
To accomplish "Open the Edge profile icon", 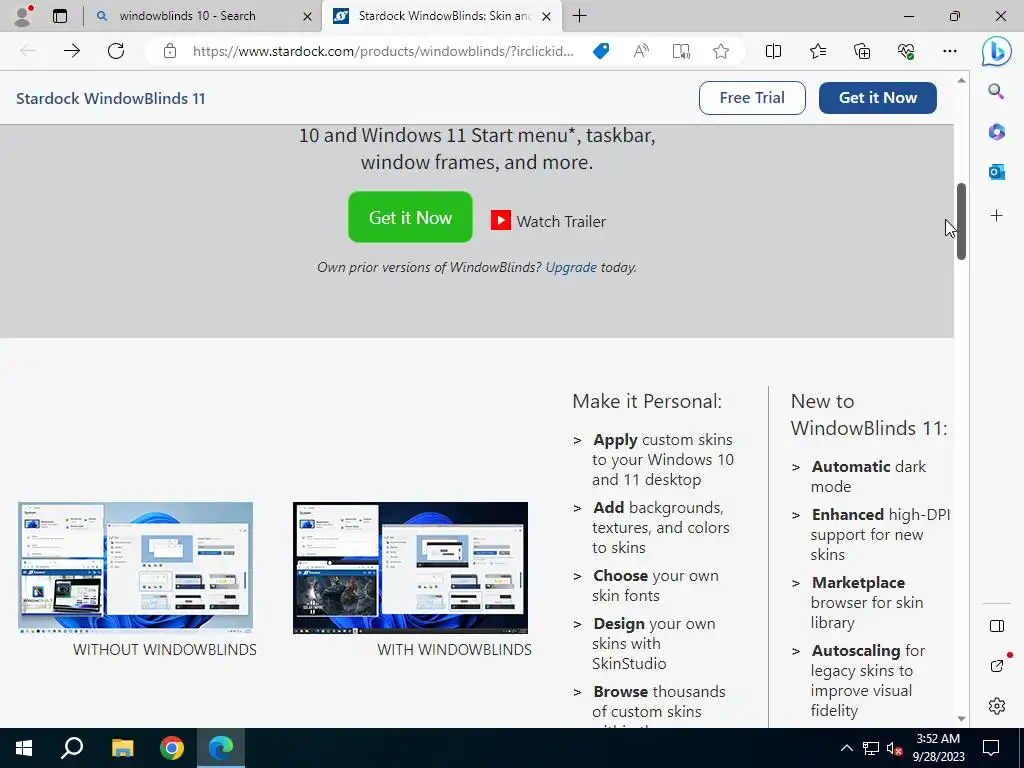I will point(24,16).
